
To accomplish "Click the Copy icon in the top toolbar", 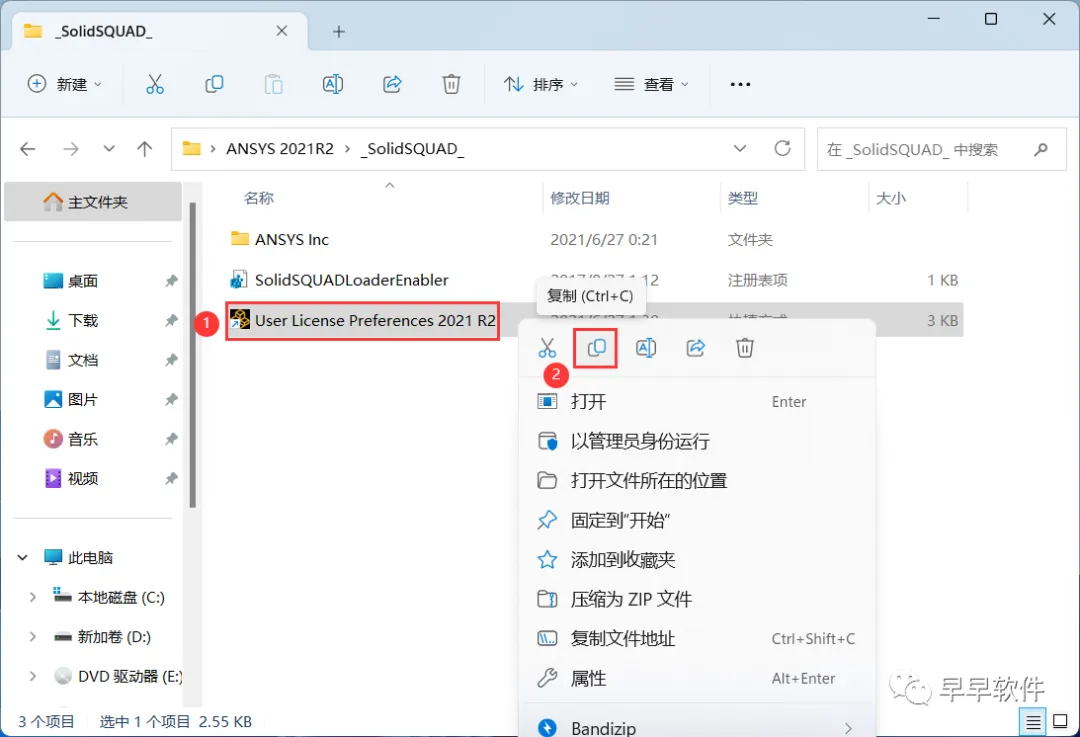I will tap(214, 84).
